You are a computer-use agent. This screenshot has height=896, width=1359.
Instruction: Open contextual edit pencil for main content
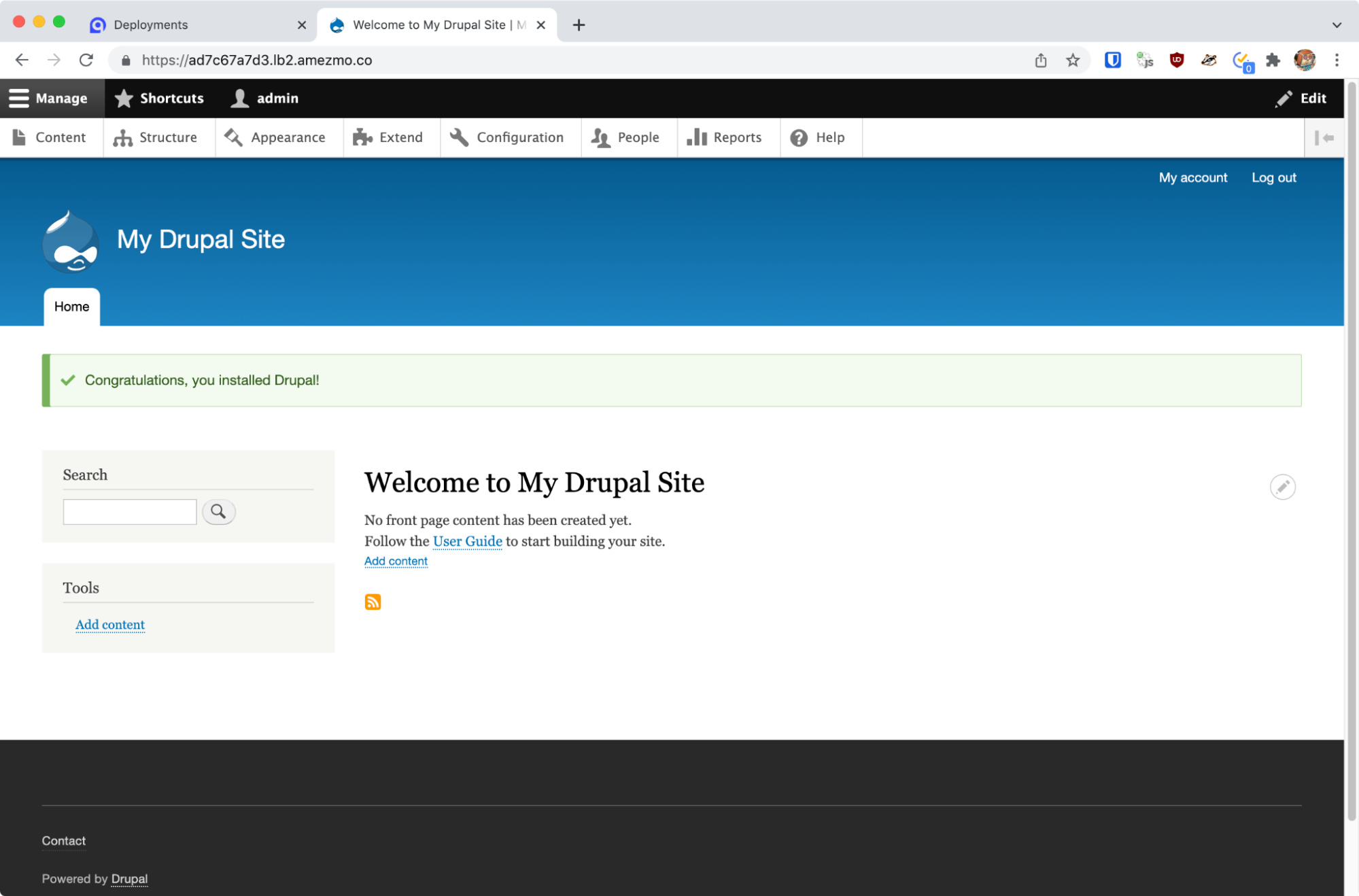tap(1282, 487)
